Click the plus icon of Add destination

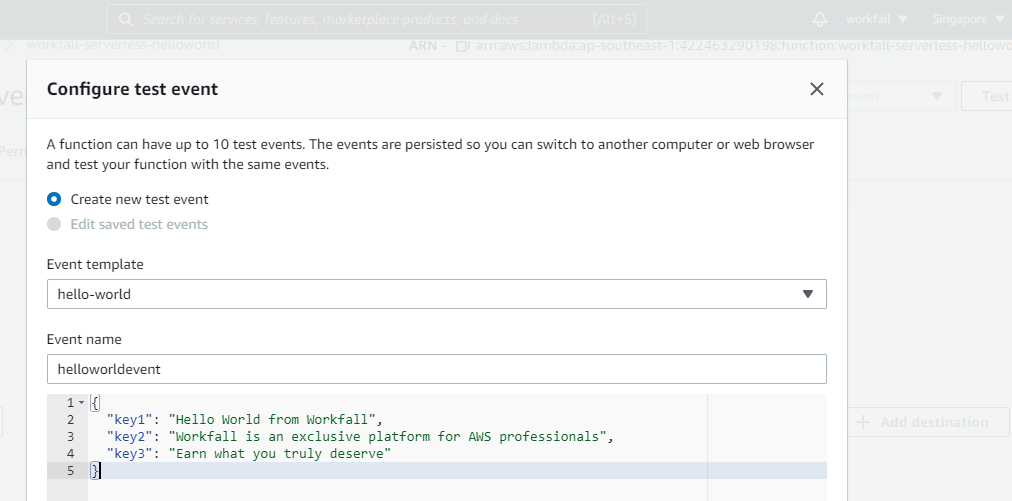(x=863, y=422)
